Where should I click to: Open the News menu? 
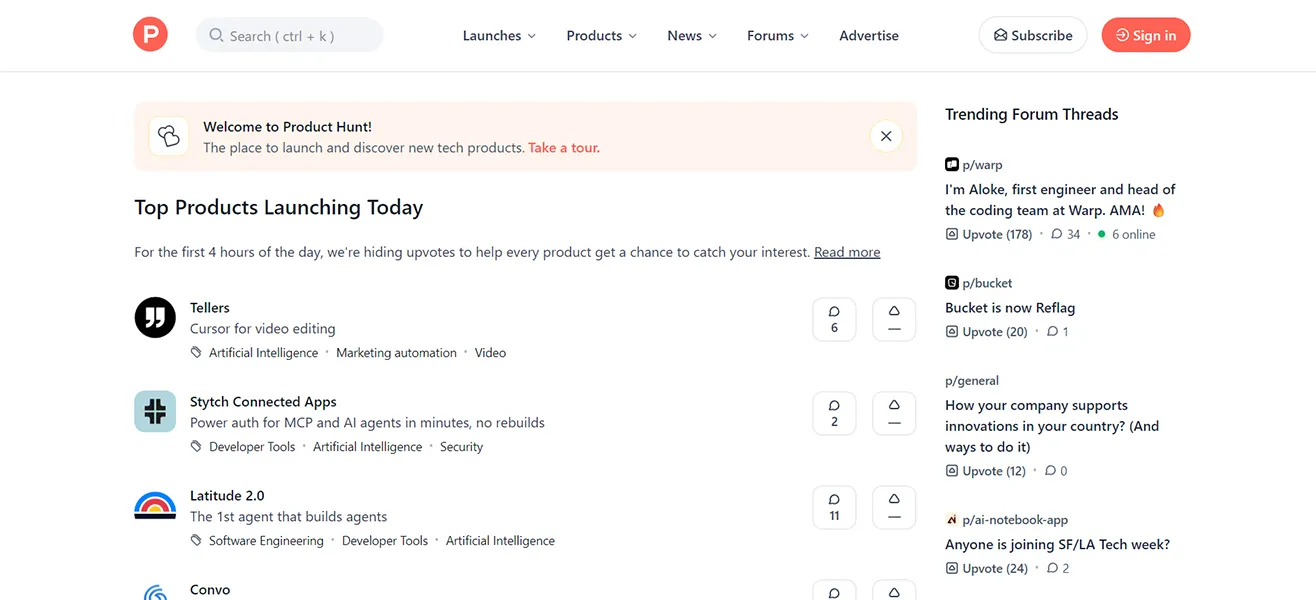pos(690,35)
